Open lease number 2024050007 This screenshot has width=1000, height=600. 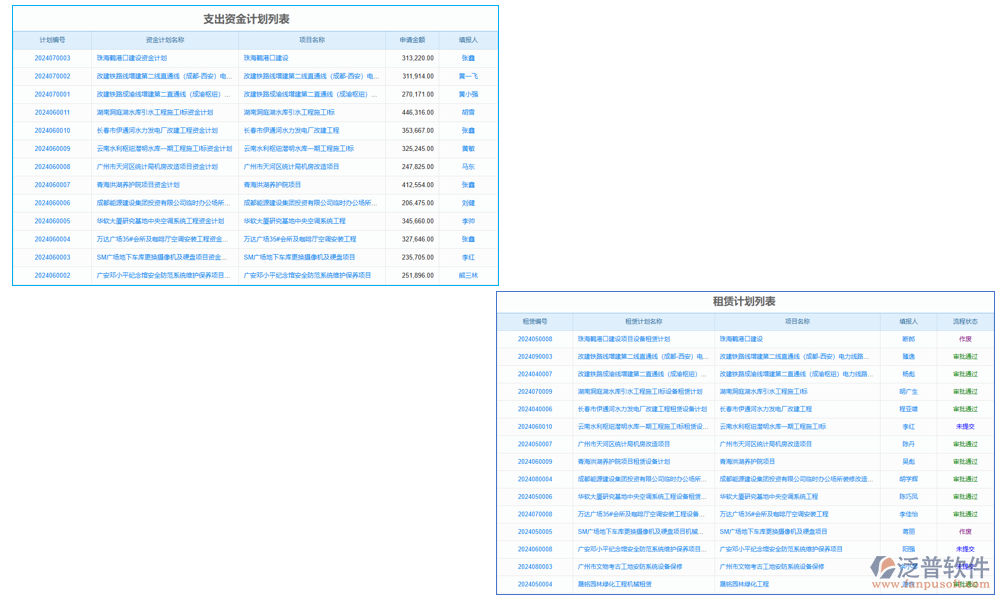pyautogui.click(x=535, y=444)
